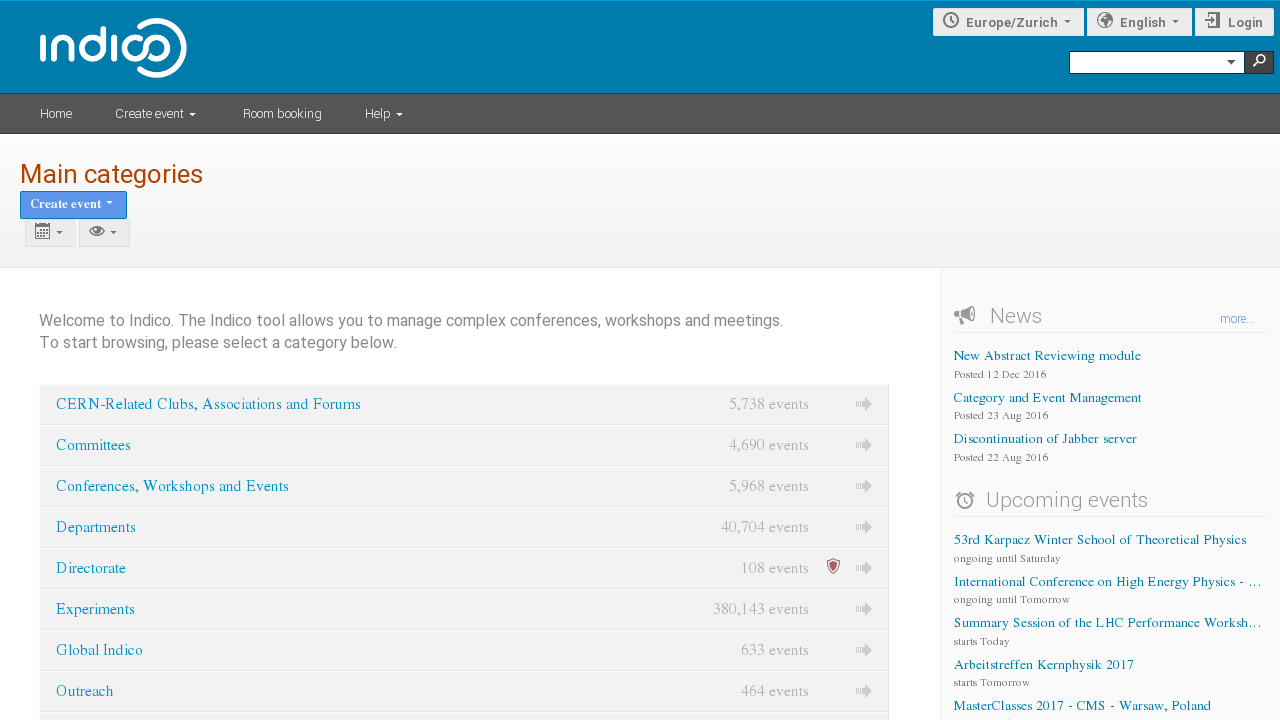
Task: Open 53rd Karpacz Winter School event
Action: [x=1100, y=540]
